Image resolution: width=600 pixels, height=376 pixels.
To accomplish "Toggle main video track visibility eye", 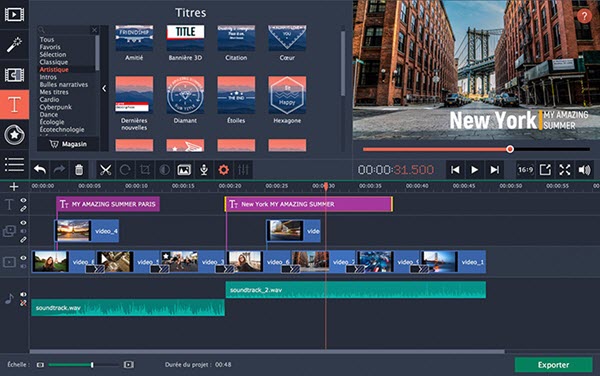I will (x=23, y=258).
